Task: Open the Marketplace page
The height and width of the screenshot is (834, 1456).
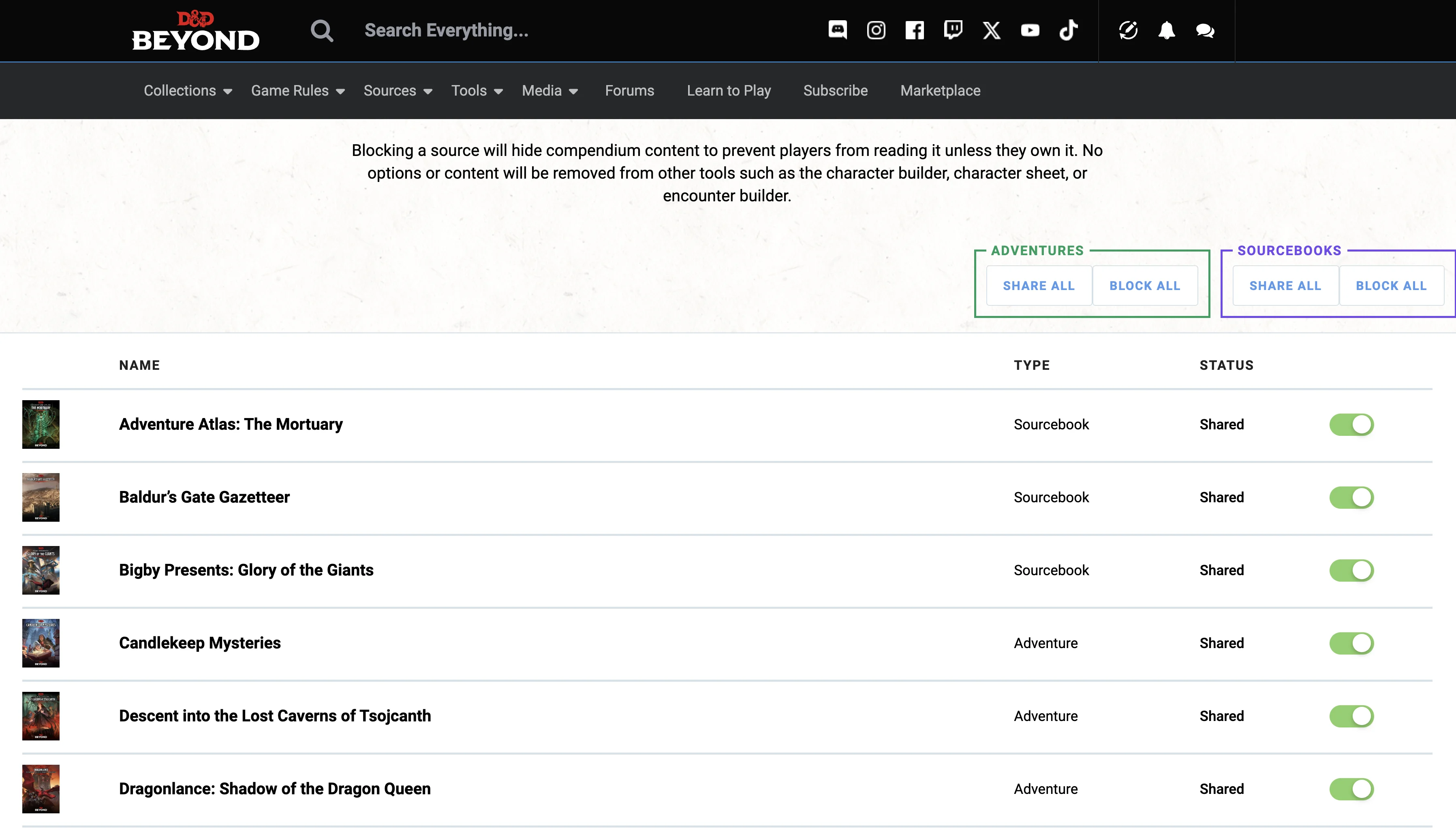Action: [940, 90]
